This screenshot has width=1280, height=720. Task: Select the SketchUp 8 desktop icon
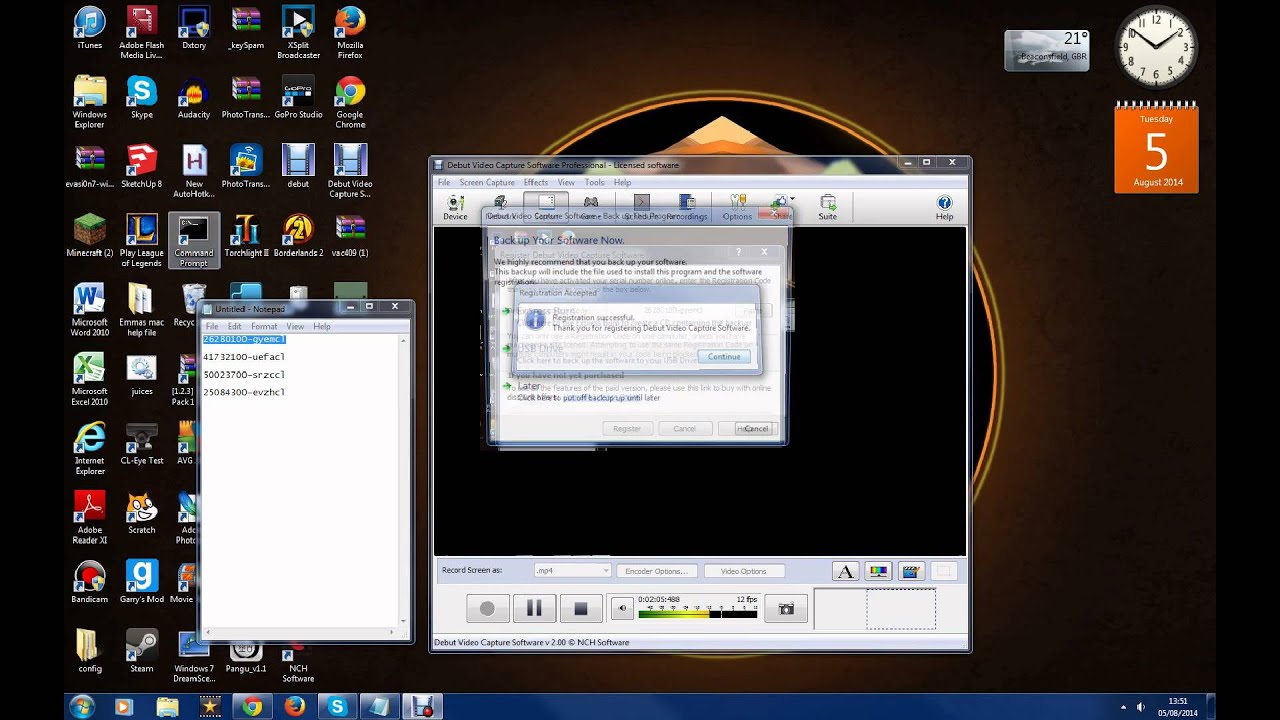[x=142, y=167]
